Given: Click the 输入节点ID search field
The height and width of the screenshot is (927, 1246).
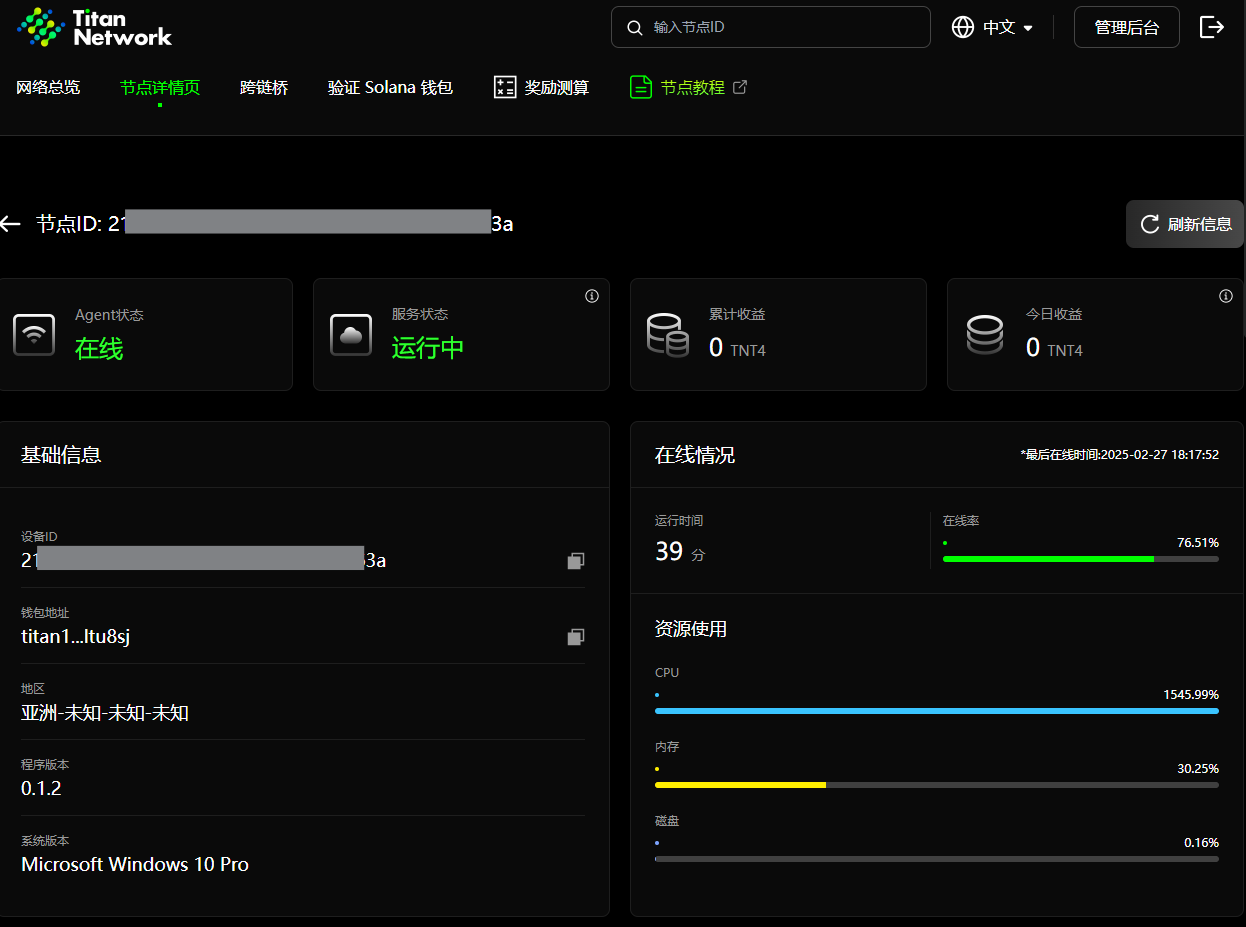Looking at the screenshot, I should (x=771, y=27).
